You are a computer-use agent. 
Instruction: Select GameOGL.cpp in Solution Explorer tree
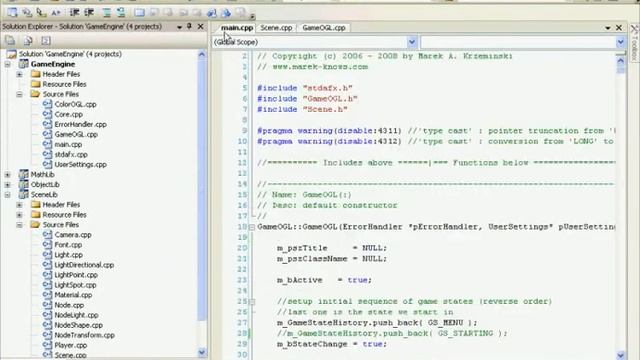pos(76,134)
